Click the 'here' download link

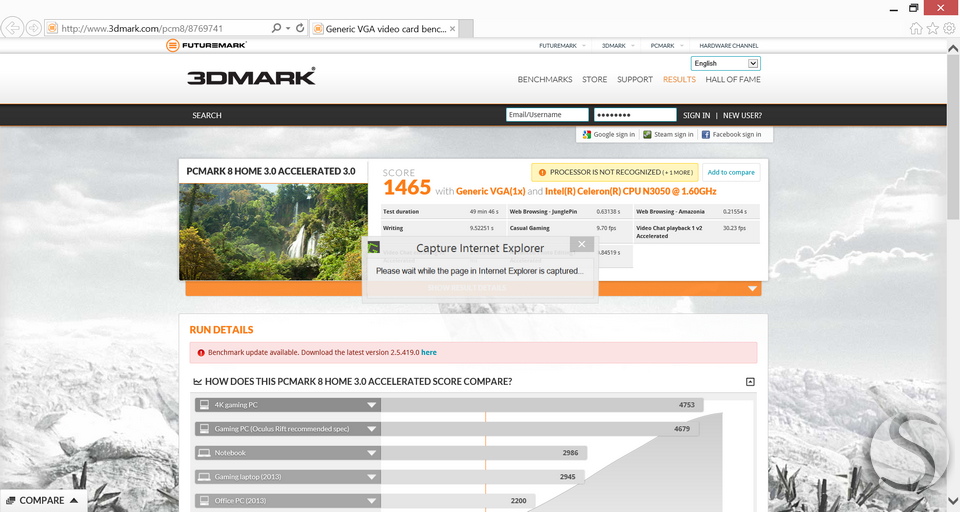[429, 353]
